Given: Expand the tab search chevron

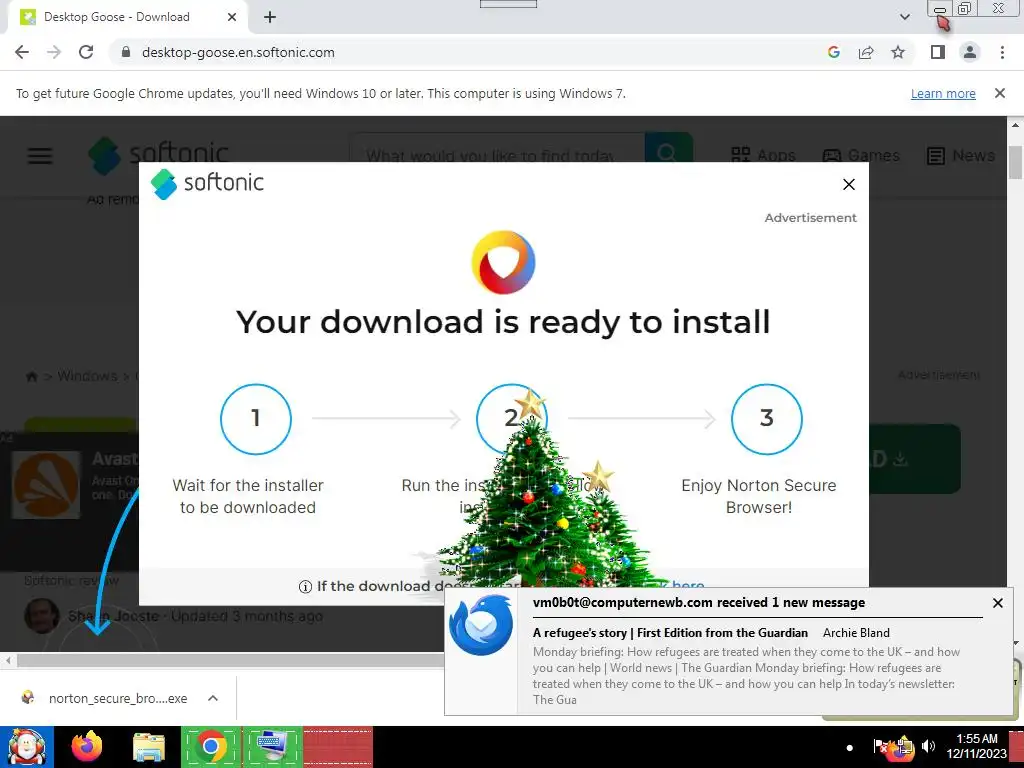Looking at the screenshot, I should pos(904,17).
